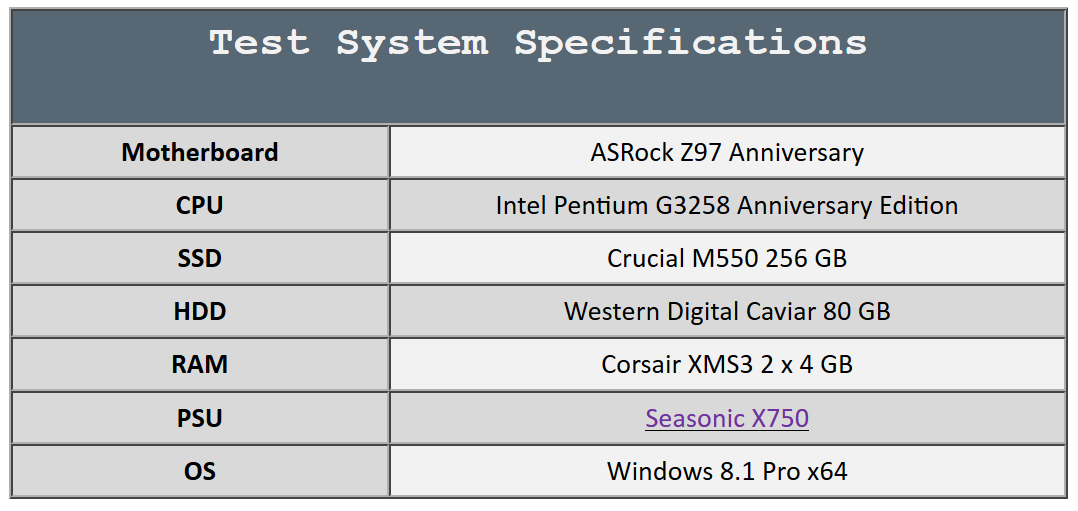This screenshot has height=511, width=1078.
Task: Click the word System in the title
Action: (412, 45)
